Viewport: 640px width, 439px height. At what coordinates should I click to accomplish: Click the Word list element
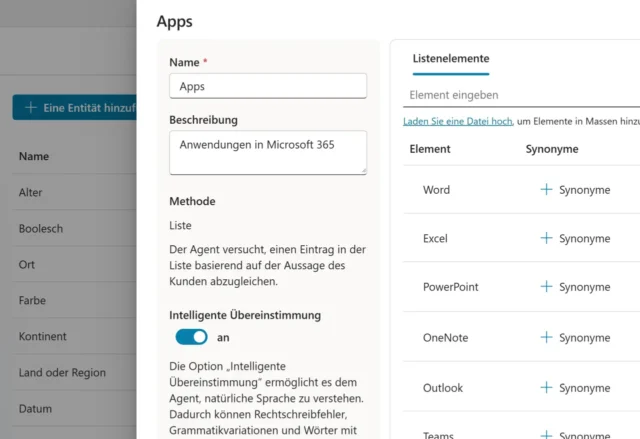[436, 190]
